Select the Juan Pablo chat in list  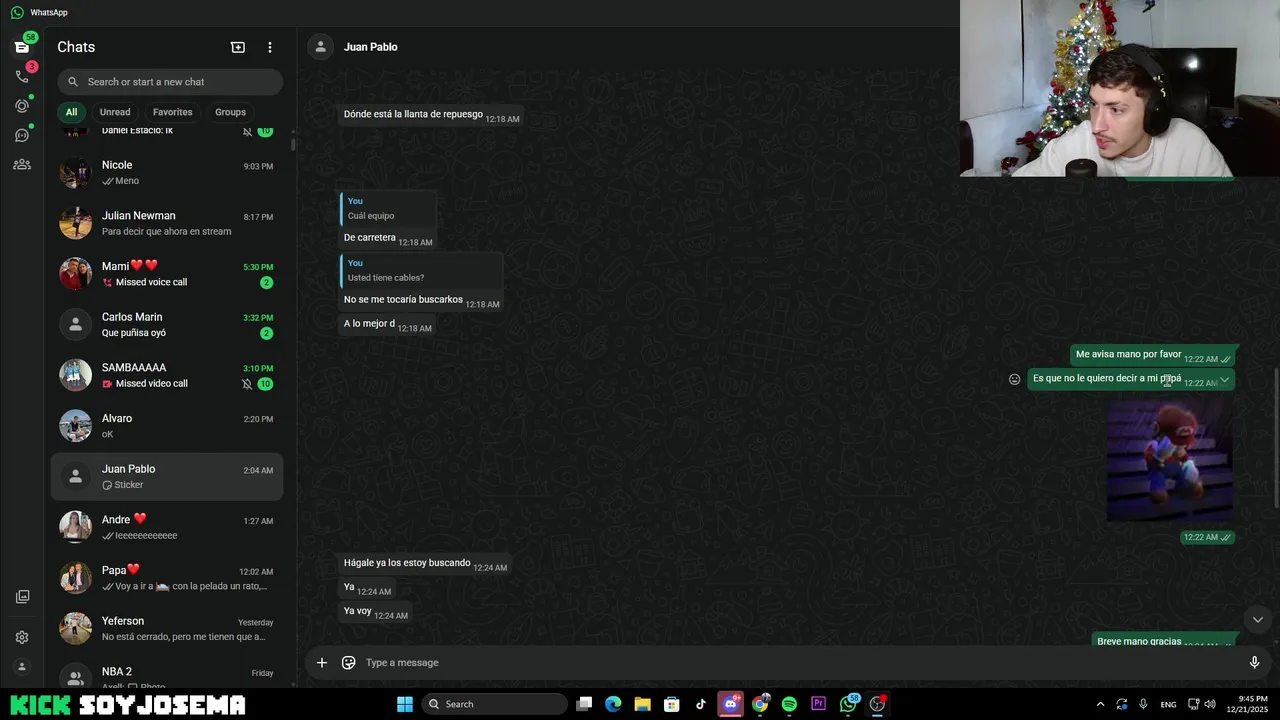pos(167,477)
